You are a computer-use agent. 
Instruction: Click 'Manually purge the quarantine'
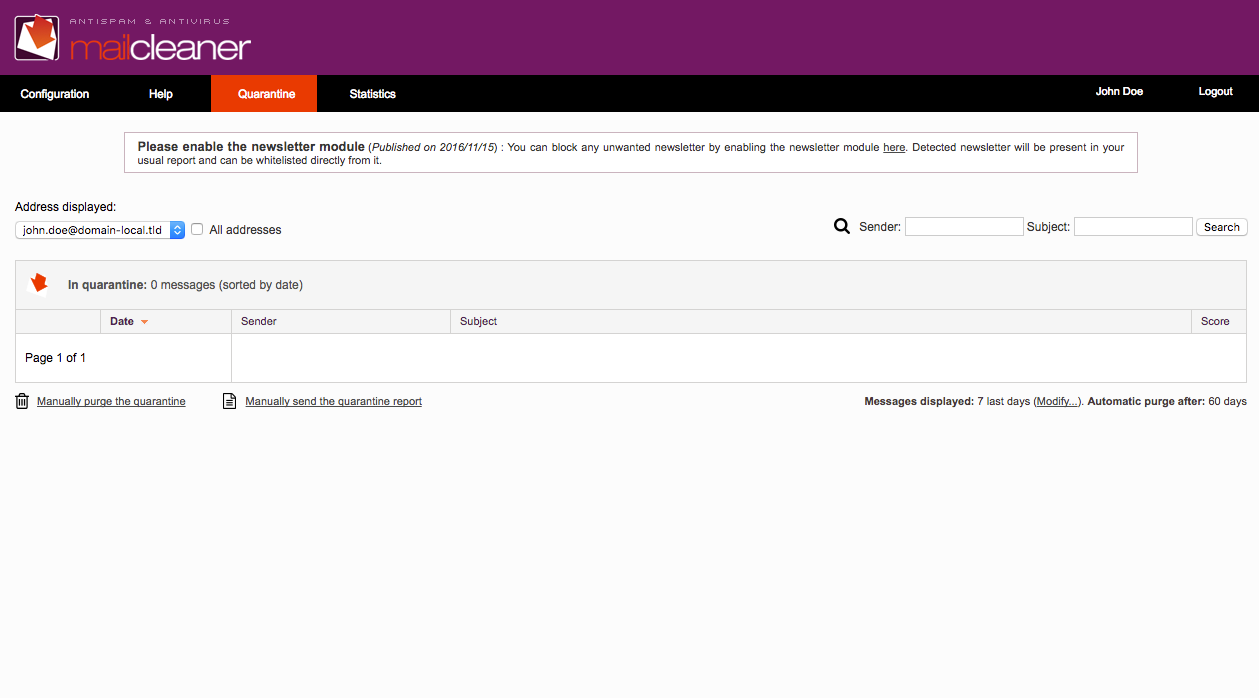pyautogui.click(x=110, y=401)
